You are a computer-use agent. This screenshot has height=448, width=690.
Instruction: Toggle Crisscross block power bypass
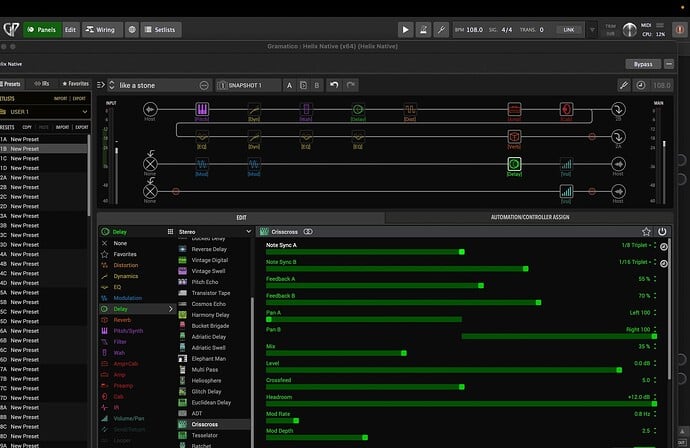coord(662,231)
